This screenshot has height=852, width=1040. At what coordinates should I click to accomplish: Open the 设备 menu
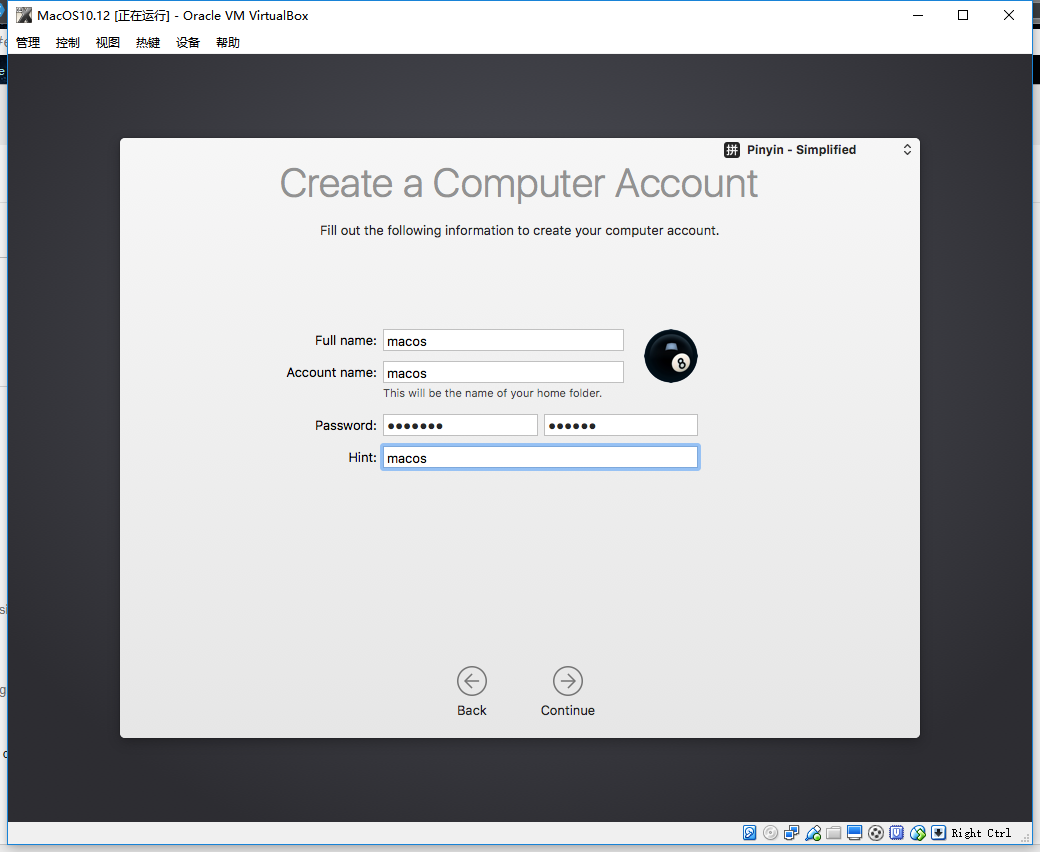[188, 42]
